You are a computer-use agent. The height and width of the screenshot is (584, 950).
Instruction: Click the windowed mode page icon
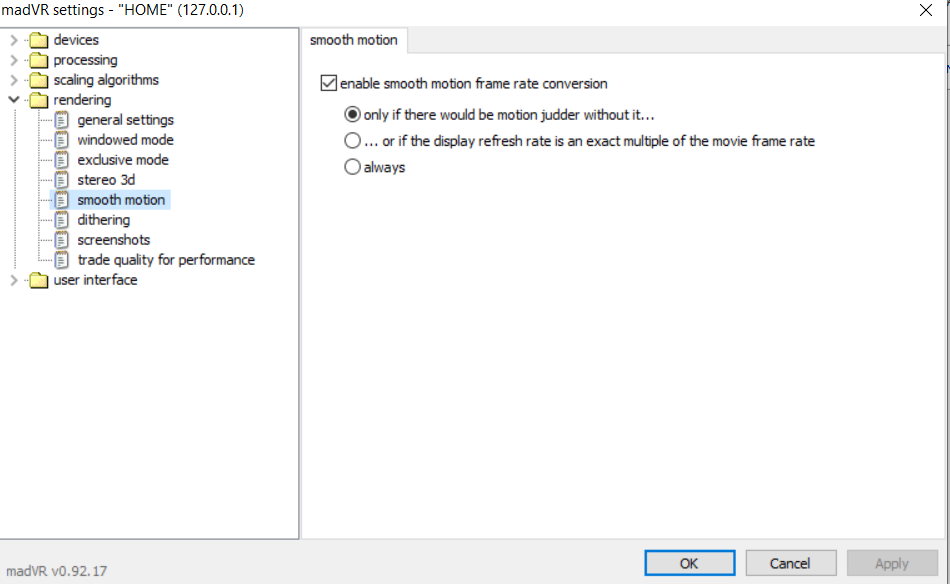62,140
